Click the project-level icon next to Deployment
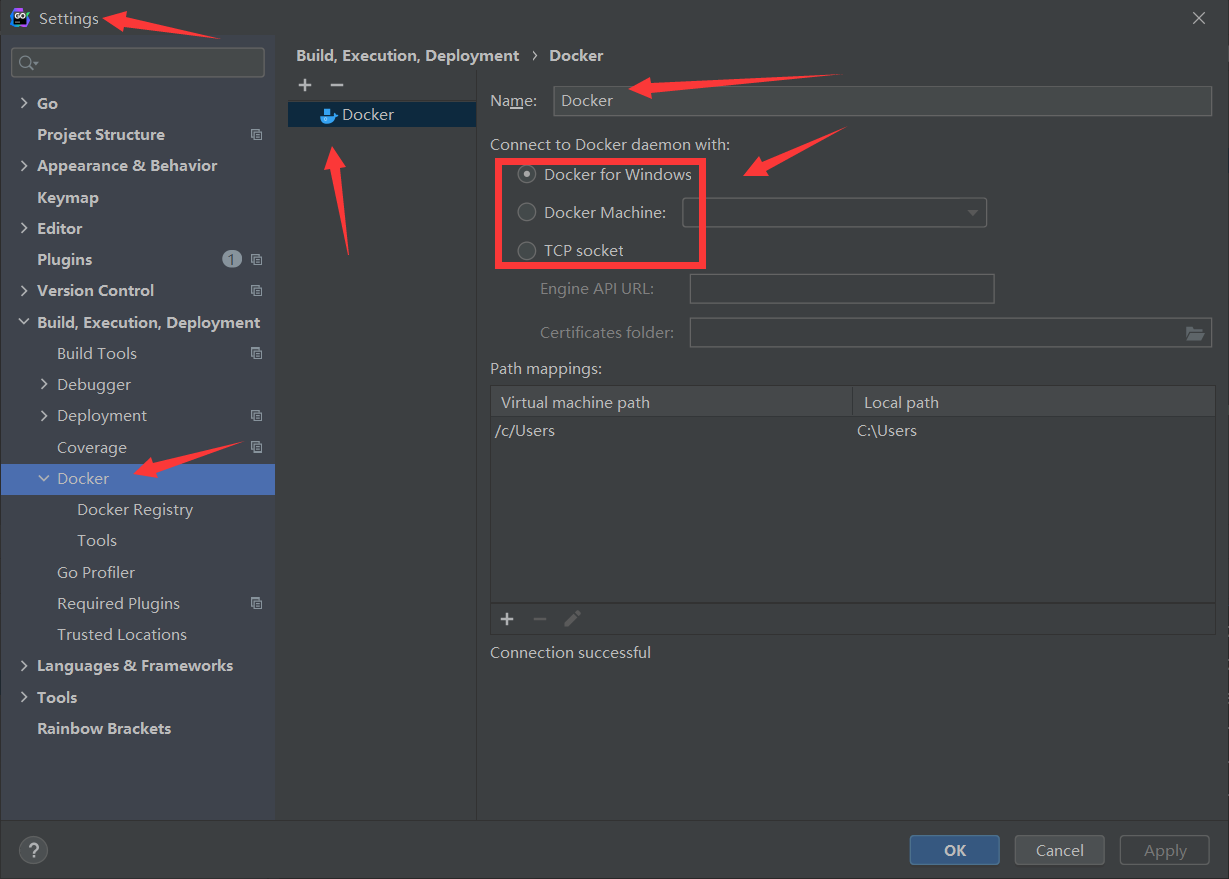This screenshot has height=879, width=1229. coord(256,416)
